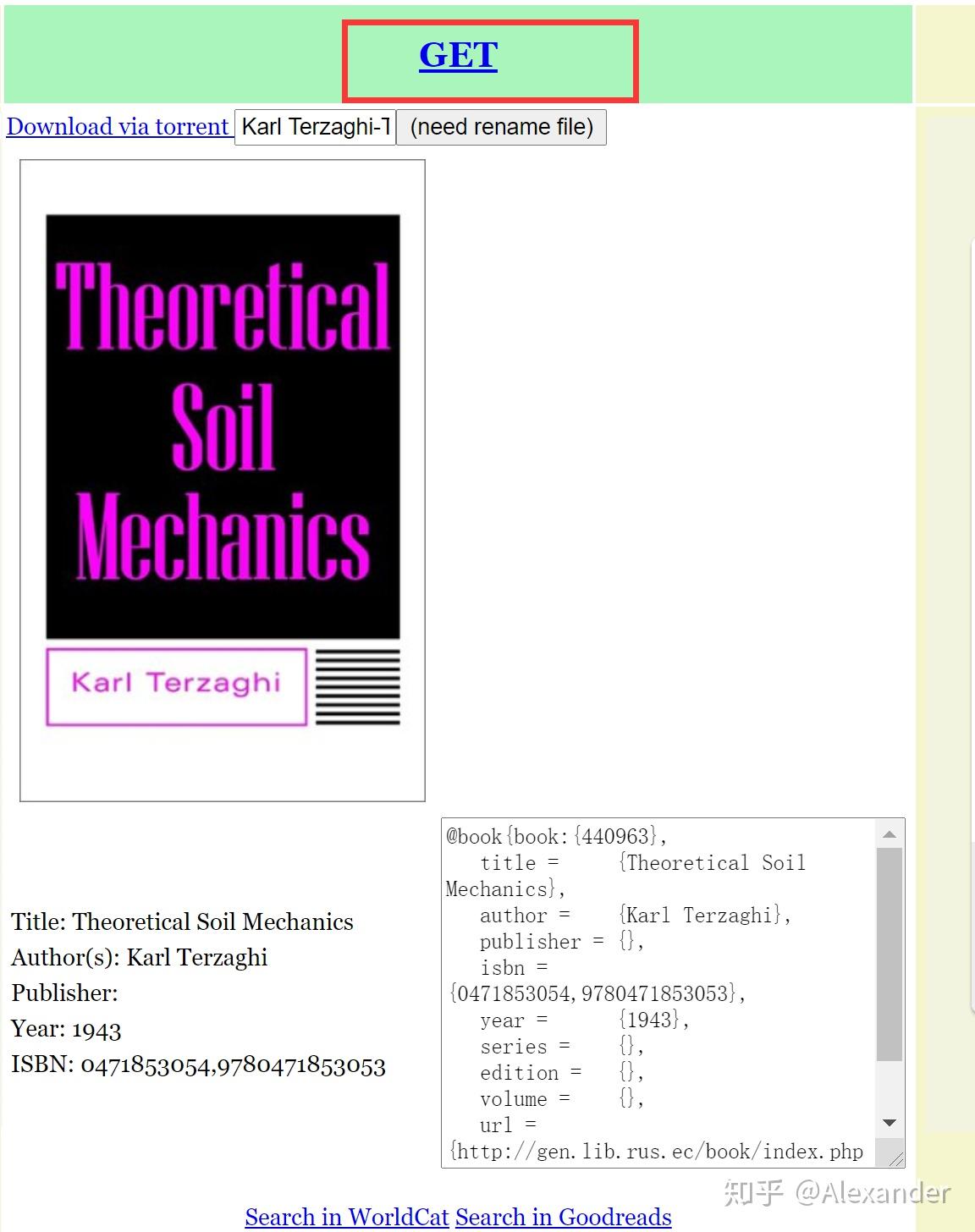Viewport: 975px width, 1232px height.
Task: Click Search in WorldCat link
Action: click(x=347, y=1217)
